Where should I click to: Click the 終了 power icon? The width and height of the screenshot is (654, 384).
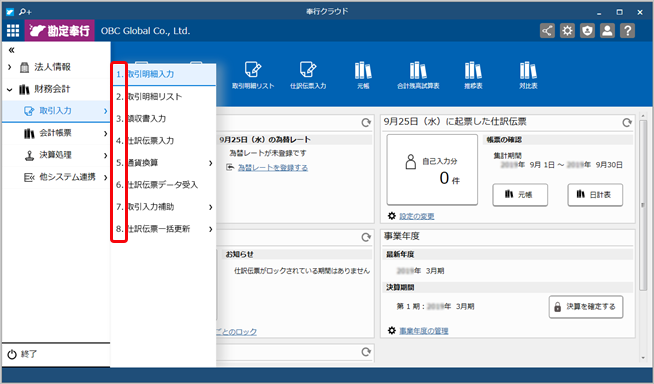[x=12, y=354]
